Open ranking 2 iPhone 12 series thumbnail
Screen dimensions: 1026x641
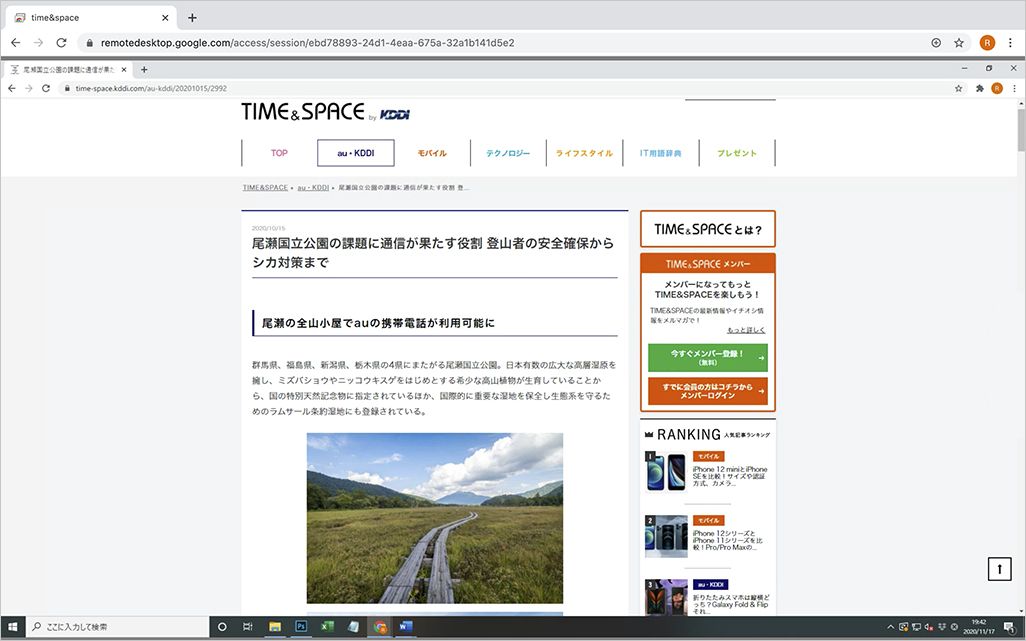click(666, 536)
